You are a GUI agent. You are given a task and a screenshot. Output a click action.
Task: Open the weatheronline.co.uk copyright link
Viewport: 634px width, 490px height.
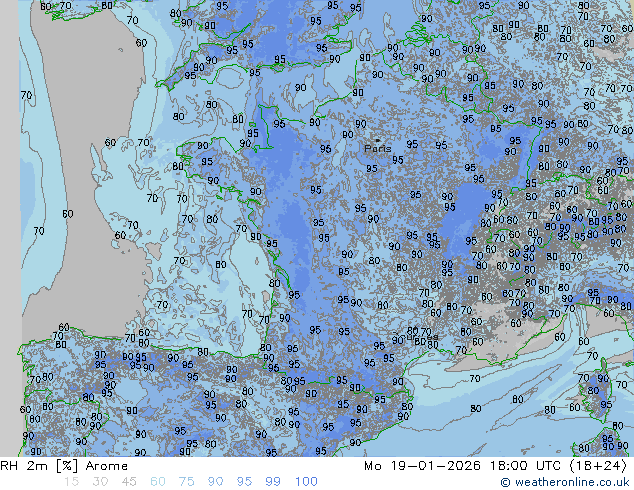[565, 482]
